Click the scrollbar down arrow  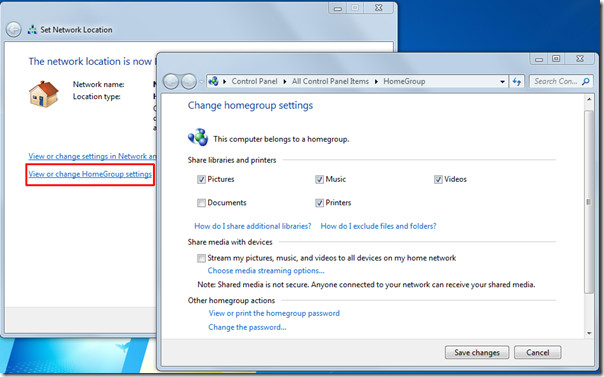589,333
